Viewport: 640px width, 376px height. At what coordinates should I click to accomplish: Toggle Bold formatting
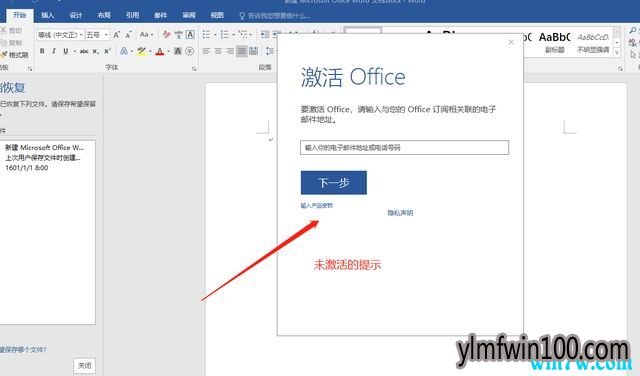tap(42, 51)
